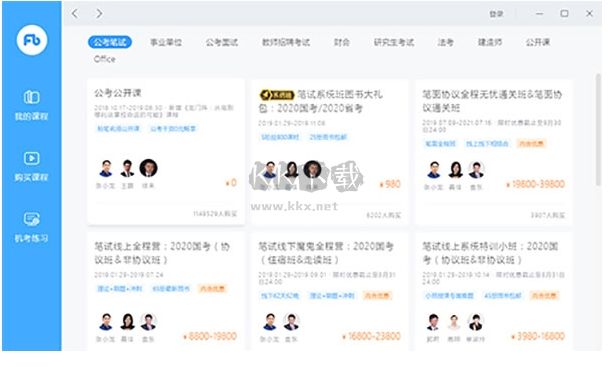Click second blue tag under 公考公开课
The image size is (610, 367).
(173, 128)
